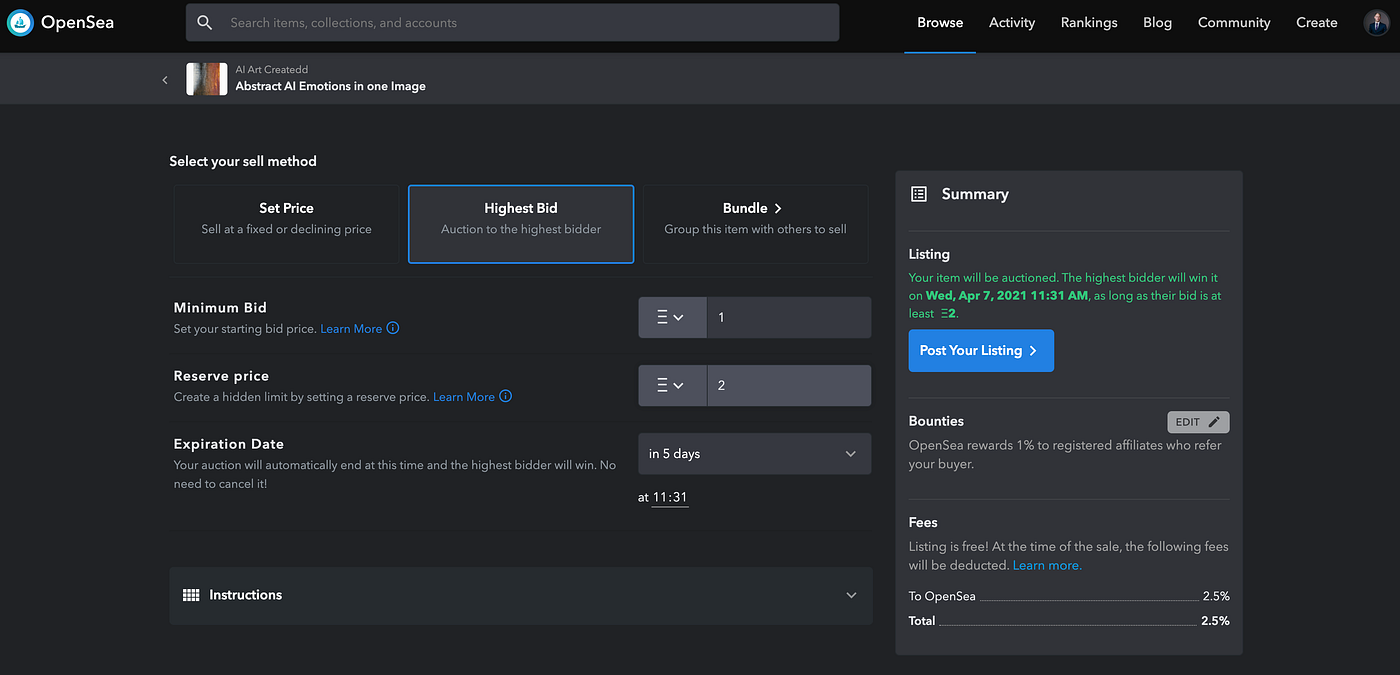Click the 'Total' fee row

coord(1069,621)
